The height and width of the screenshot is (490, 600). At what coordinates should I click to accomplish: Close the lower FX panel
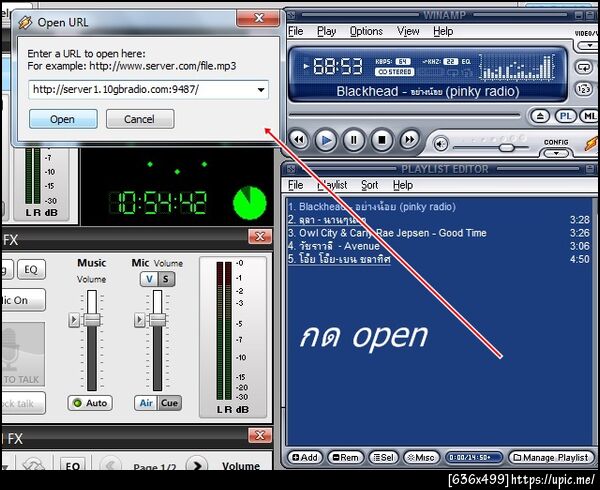tap(260, 435)
